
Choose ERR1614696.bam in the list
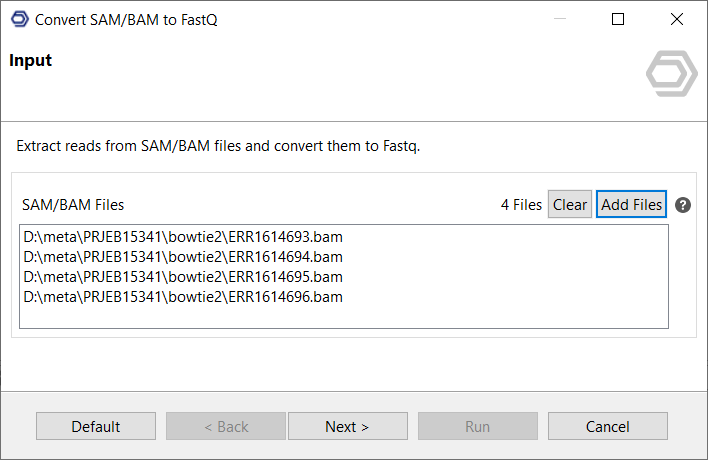[x=183, y=297]
